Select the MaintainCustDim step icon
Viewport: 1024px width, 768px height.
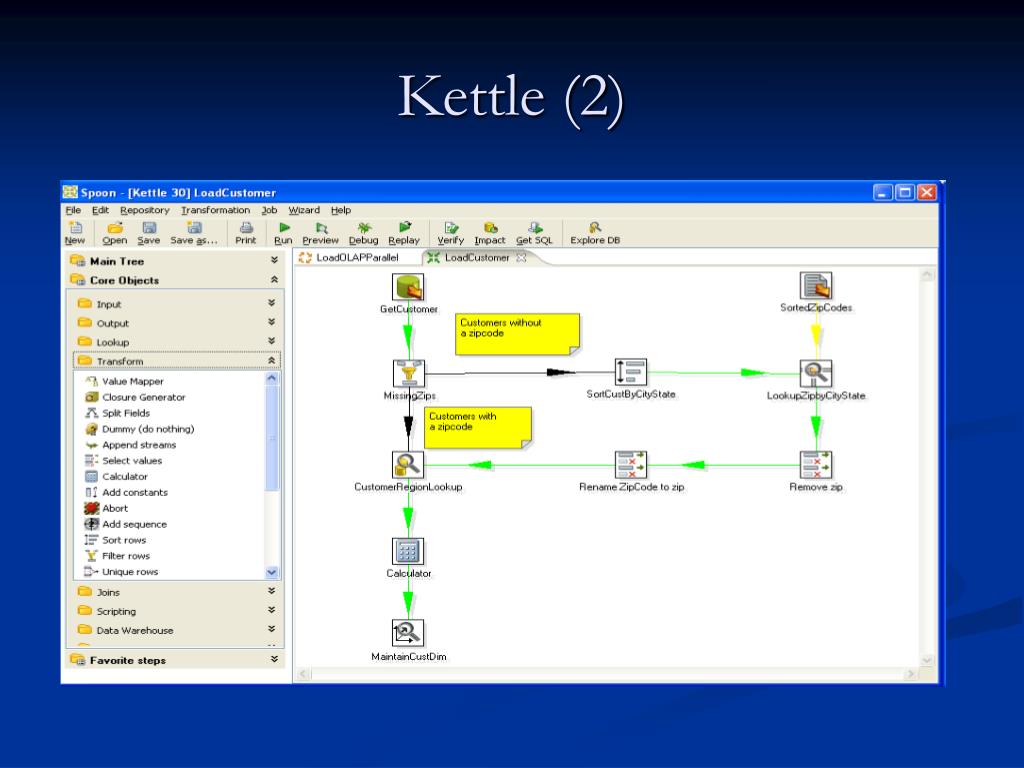point(408,633)
